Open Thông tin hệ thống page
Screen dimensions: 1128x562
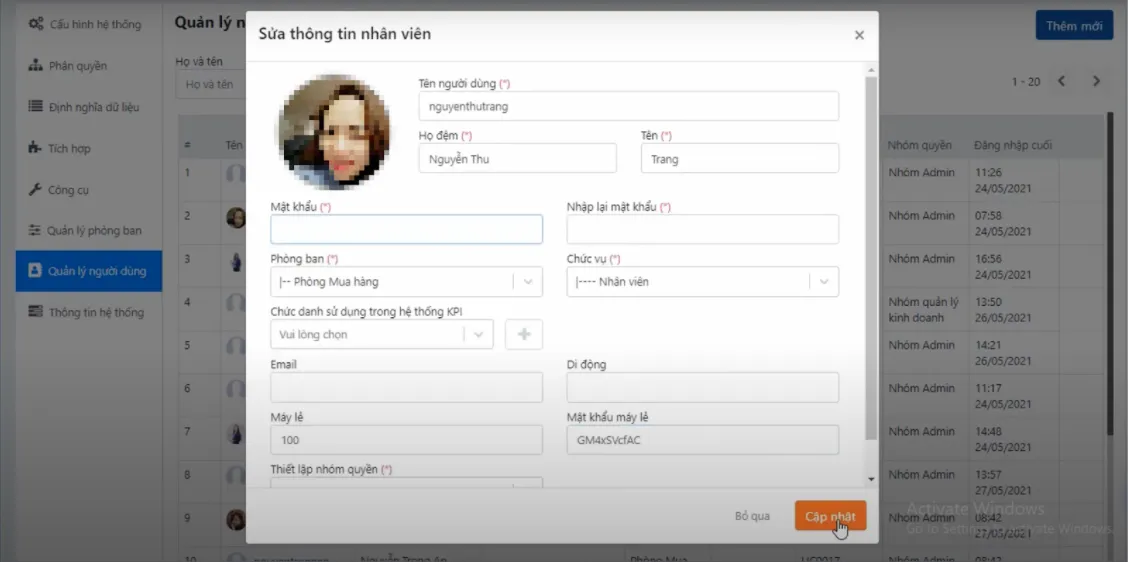click(88, 312)
